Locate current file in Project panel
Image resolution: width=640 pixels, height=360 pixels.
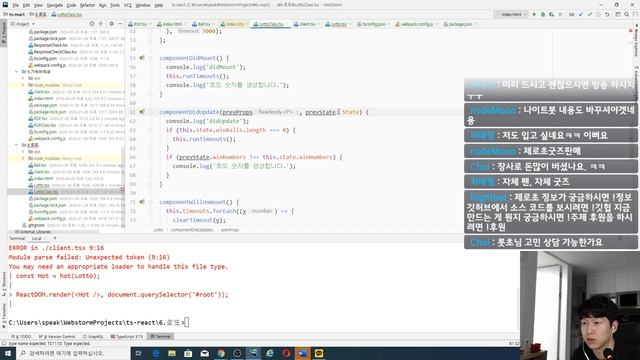click(x=92, y=24)
